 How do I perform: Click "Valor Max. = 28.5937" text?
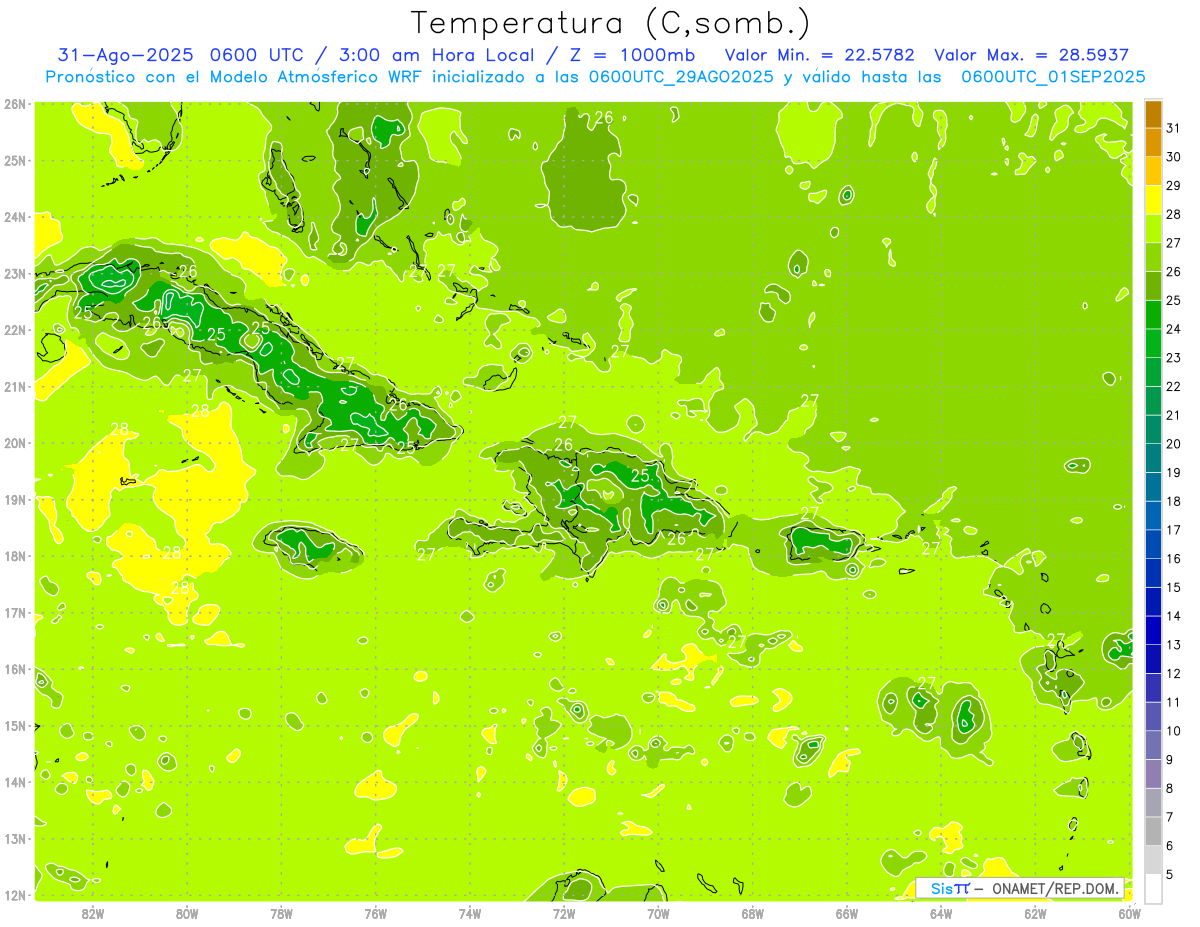1032,55
